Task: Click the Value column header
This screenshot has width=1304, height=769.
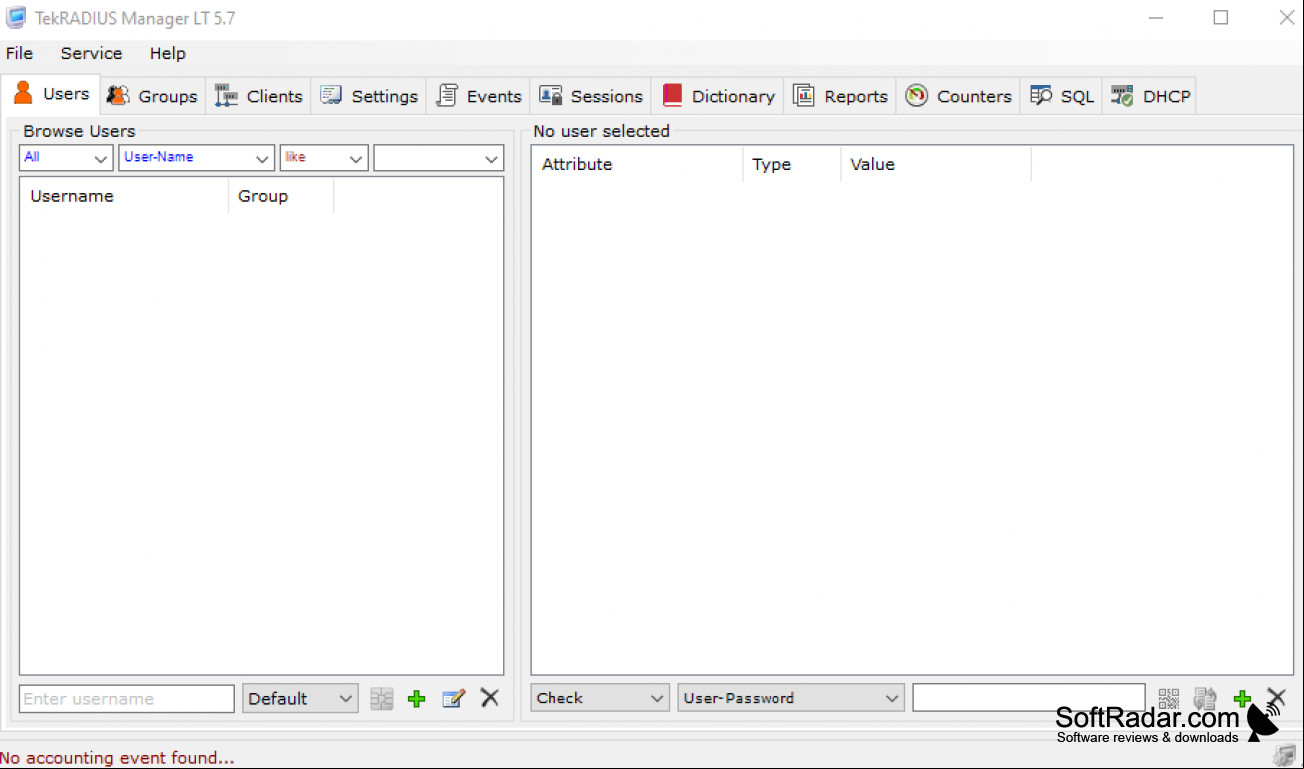Action: click(x=936, y=165)
